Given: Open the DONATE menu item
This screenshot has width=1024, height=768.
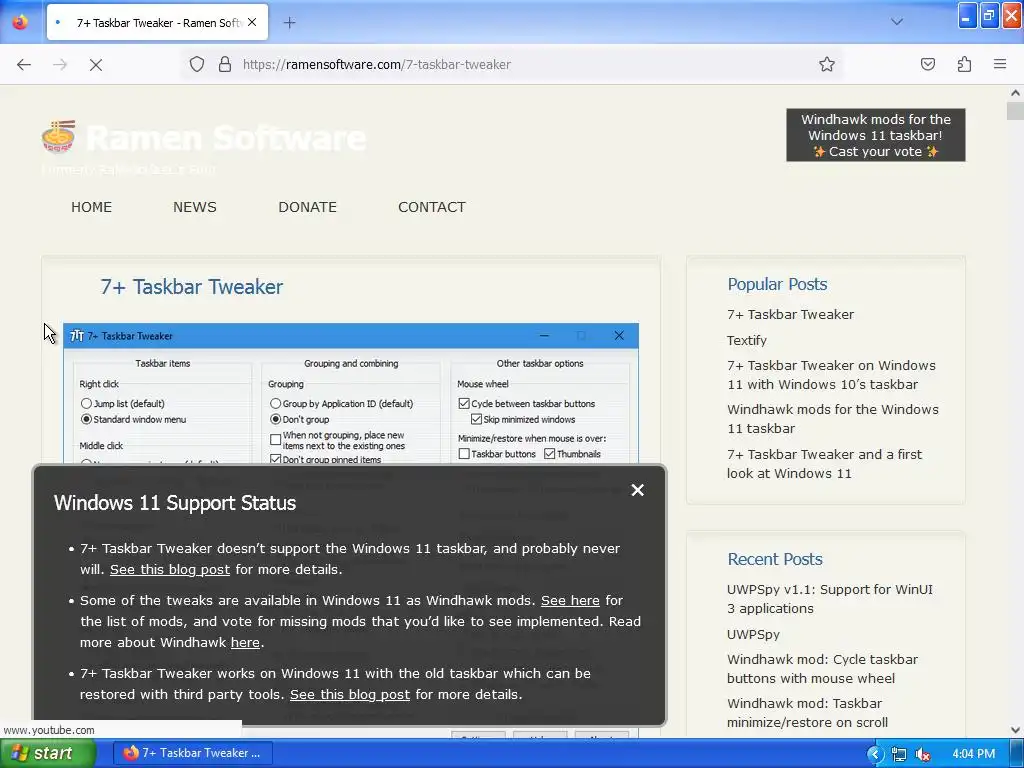Looking at the screenshot, I should point(308,207).
